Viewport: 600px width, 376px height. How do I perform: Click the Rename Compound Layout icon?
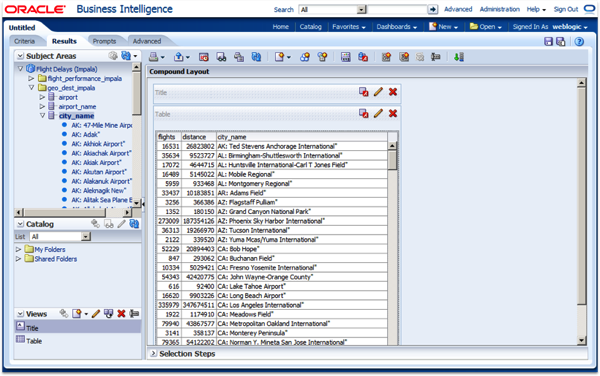coord(435,57)
